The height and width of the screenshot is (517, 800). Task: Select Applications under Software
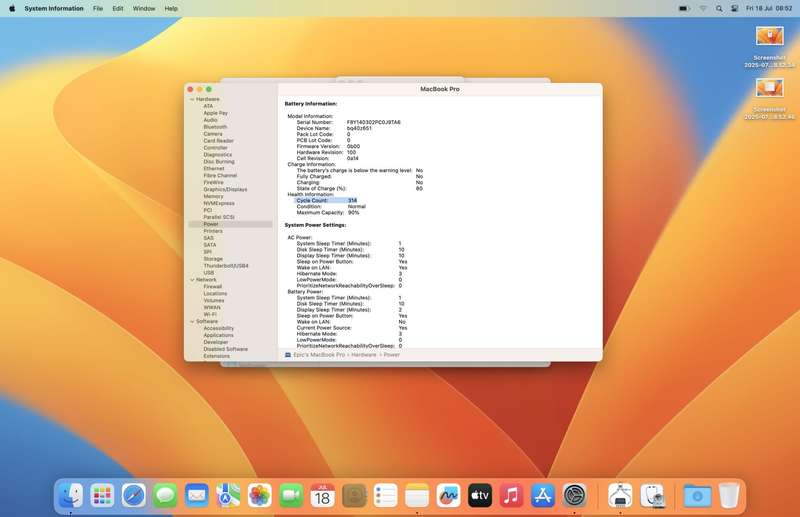click(218, 335)
